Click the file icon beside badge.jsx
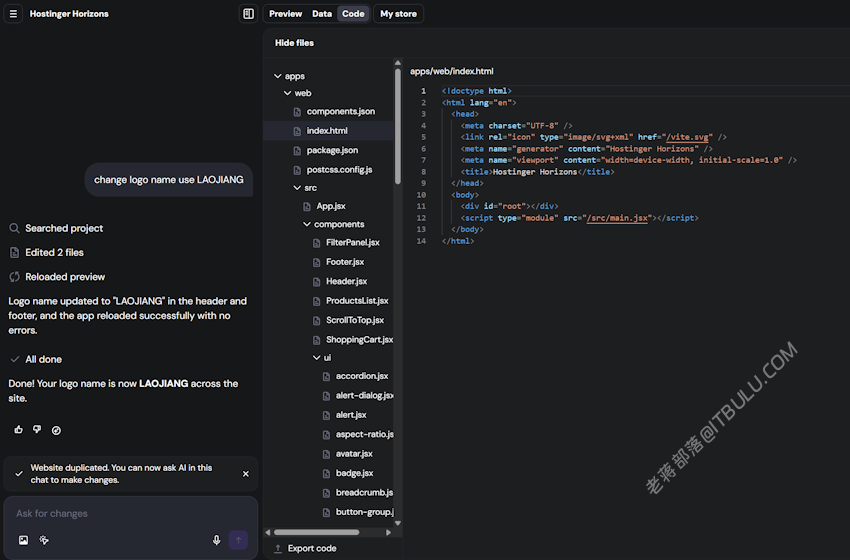 [326, 474]
